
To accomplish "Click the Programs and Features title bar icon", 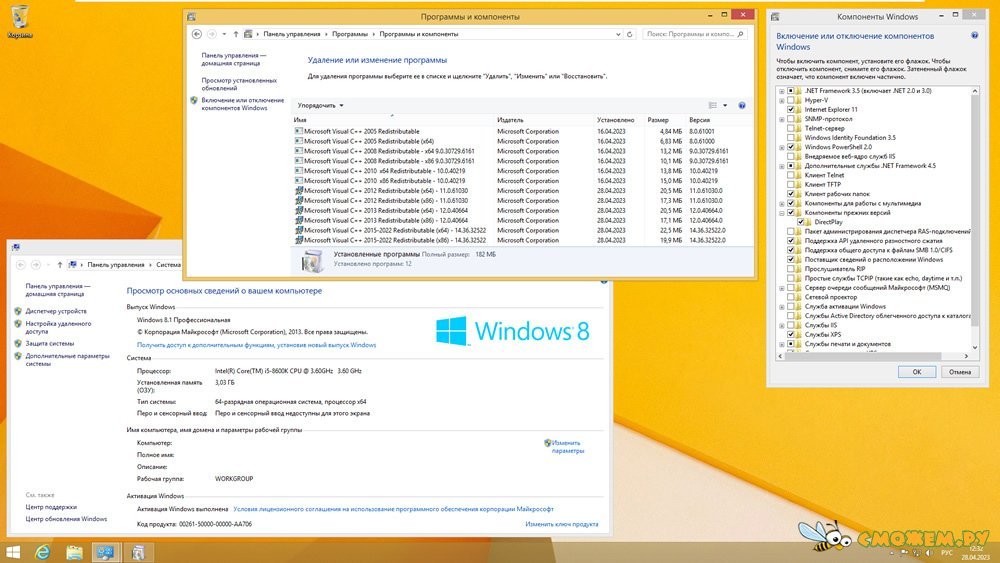I will point(191,17).
